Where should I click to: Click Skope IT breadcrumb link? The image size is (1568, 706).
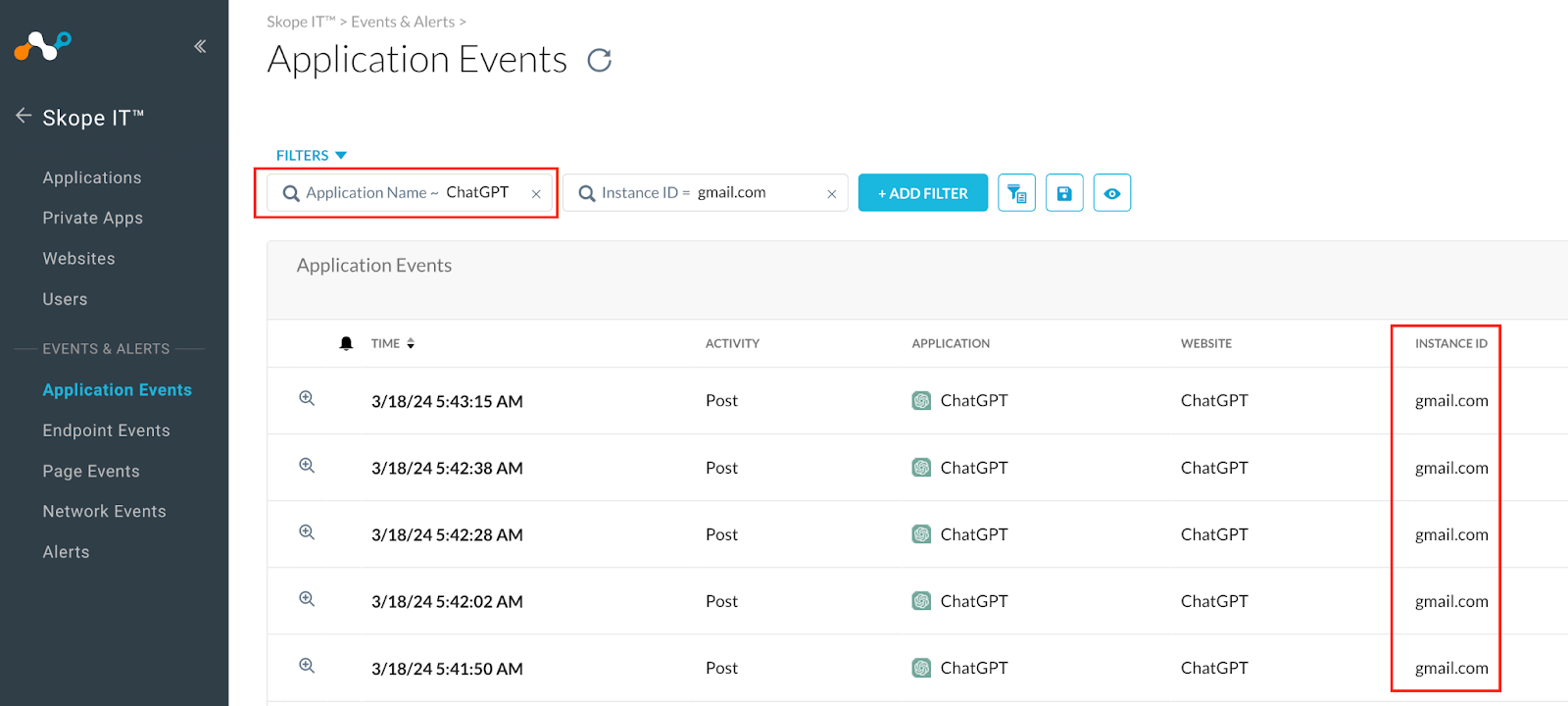pos(301,22)
